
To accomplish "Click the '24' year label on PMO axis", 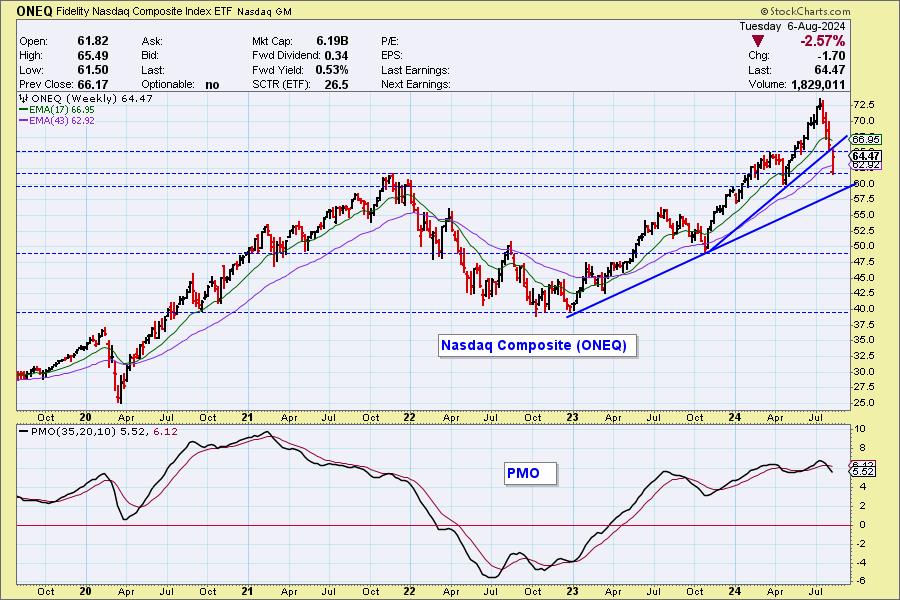I will click(x=735, y=591).
